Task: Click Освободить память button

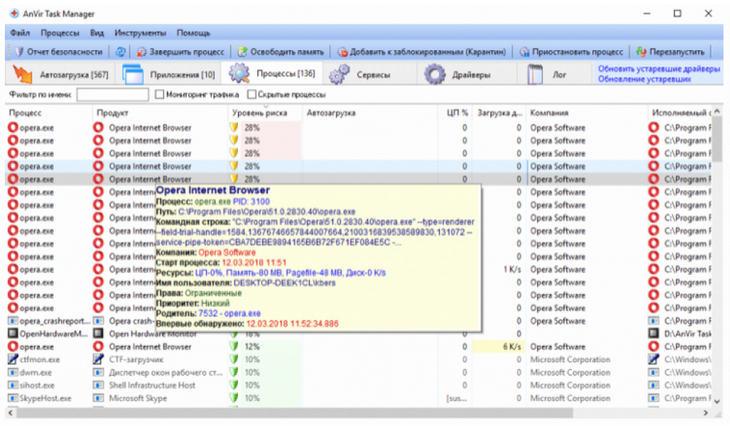Action: [x=281, y=52]
